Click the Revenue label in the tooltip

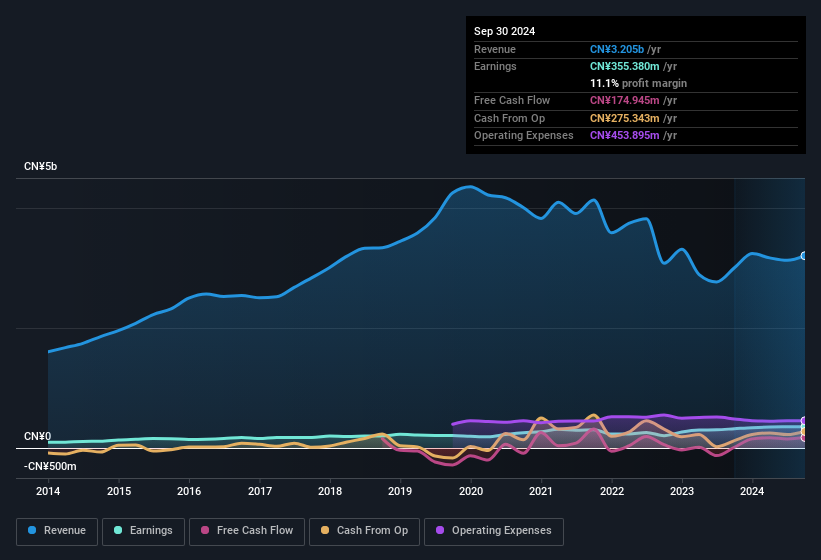click(x=495, y=49)
